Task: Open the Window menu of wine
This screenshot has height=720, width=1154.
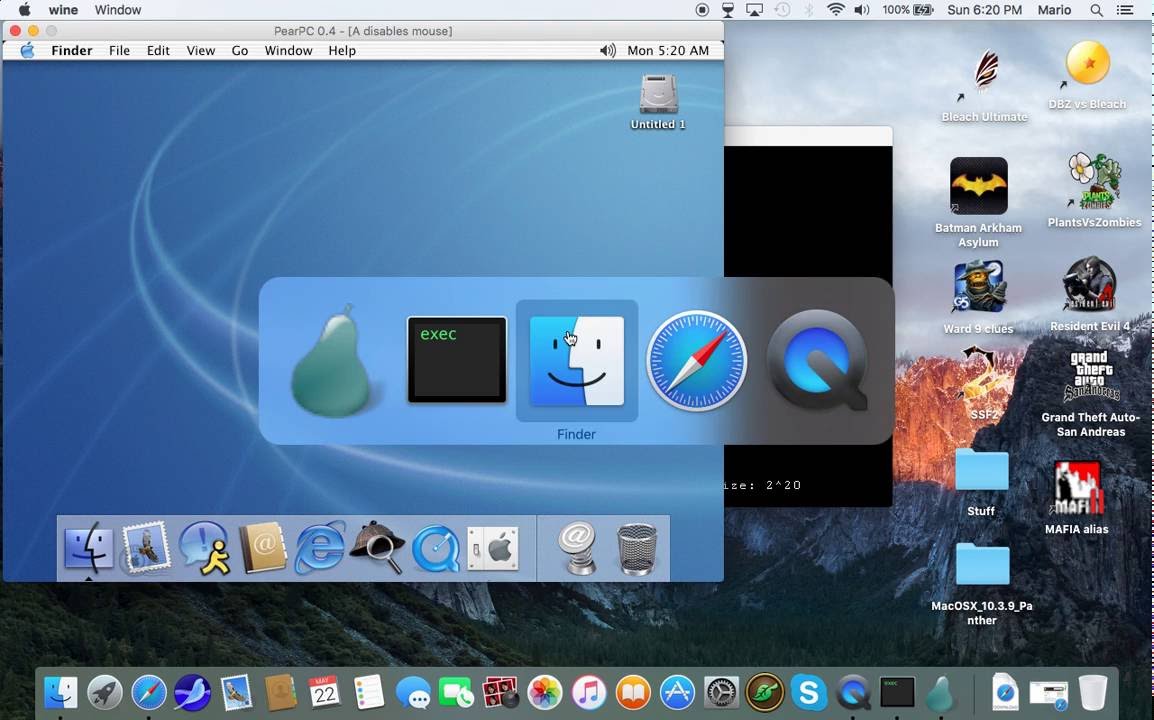Action: pos(116,10)
